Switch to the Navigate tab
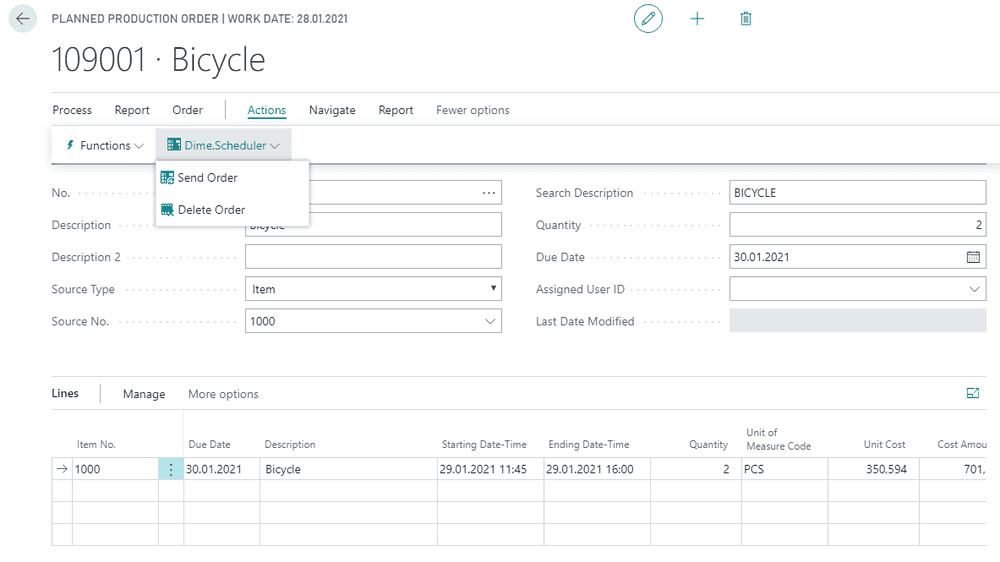Viewport: 1000px width, 562px height. click(x=332, y=110)
